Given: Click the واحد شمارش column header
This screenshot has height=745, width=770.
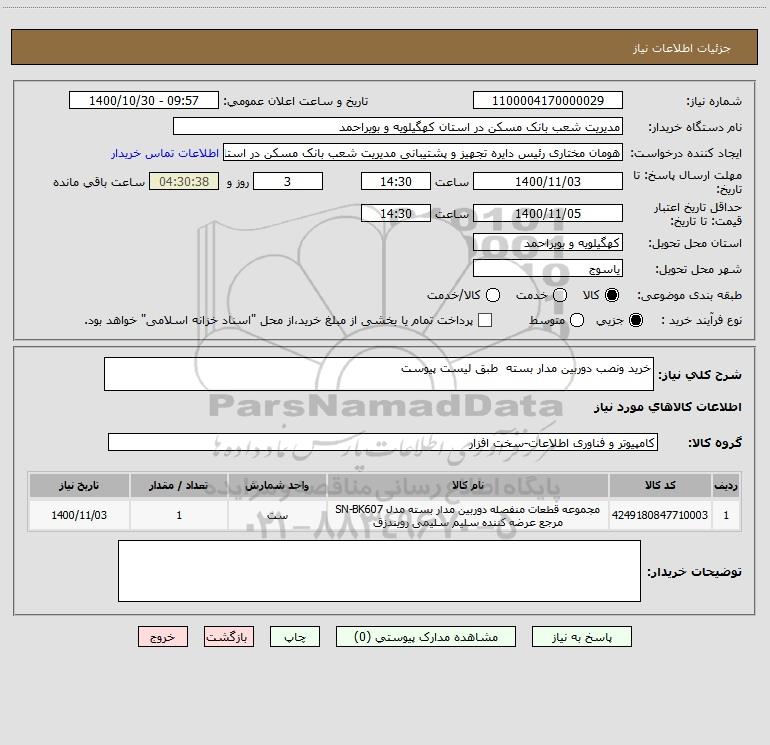Looking at the screenshot, I should (x=277, y=485).
